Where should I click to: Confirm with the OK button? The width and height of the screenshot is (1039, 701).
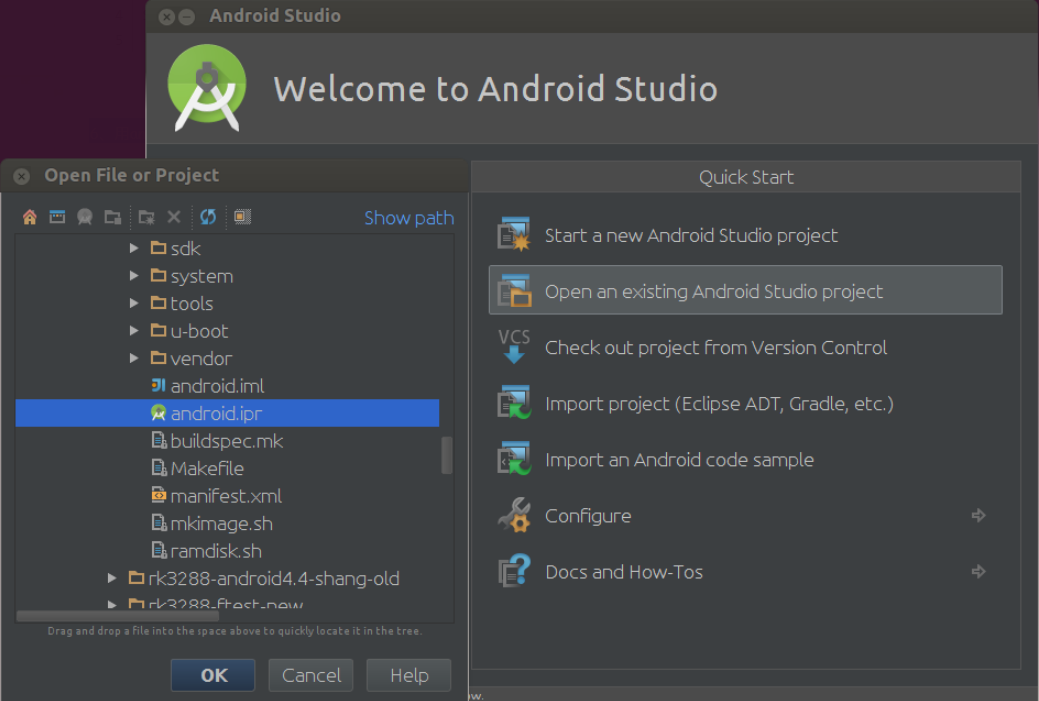pyautogui.click(x=213, y=675)
